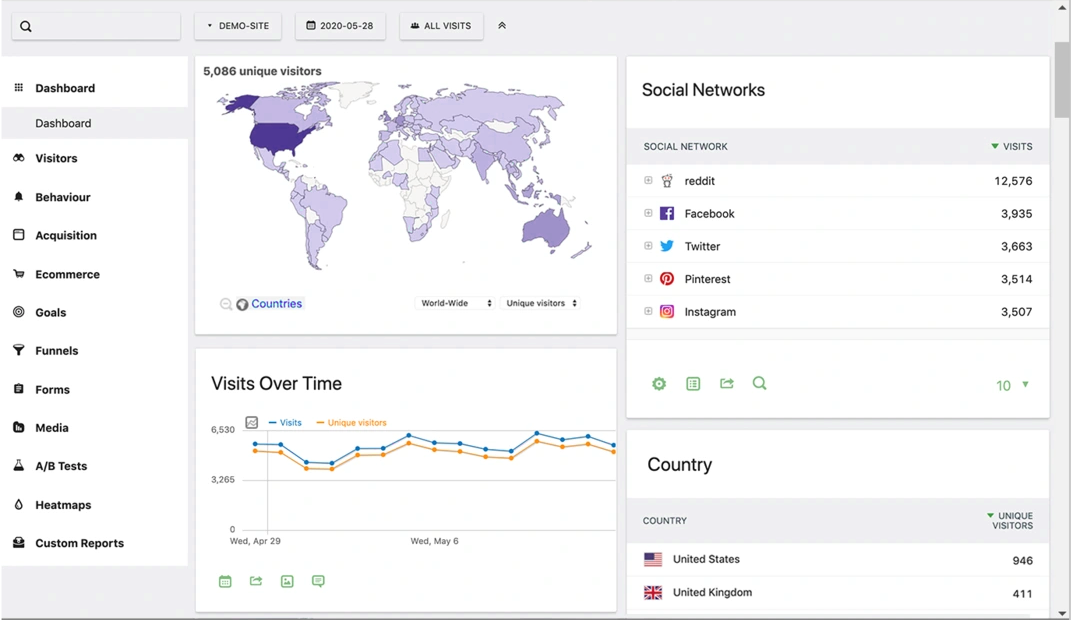The height and width of the screenshot is (620, 1071).
Task: Click the search icon under Social Networks table
Action: click(x=760, y=384)
